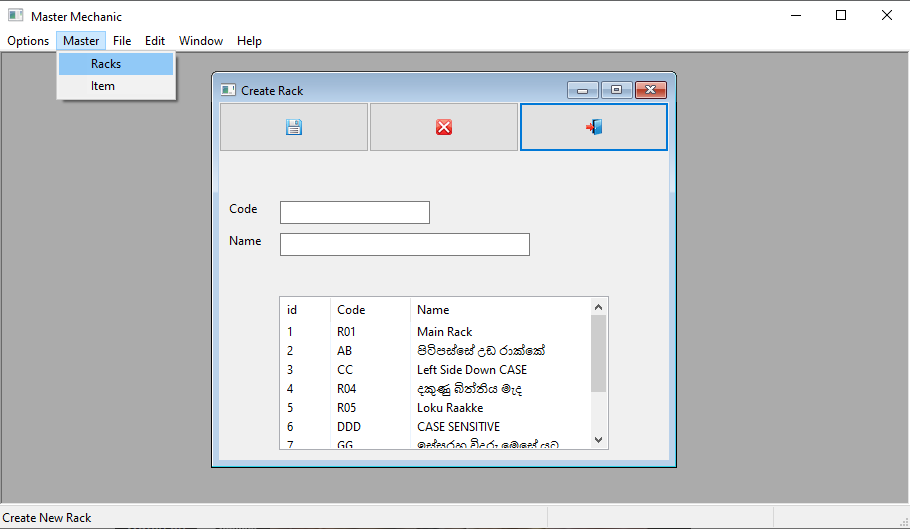910x529 pixels.
Task: Click the rack table scrollbar thumb
Action: tap(598, 353)
